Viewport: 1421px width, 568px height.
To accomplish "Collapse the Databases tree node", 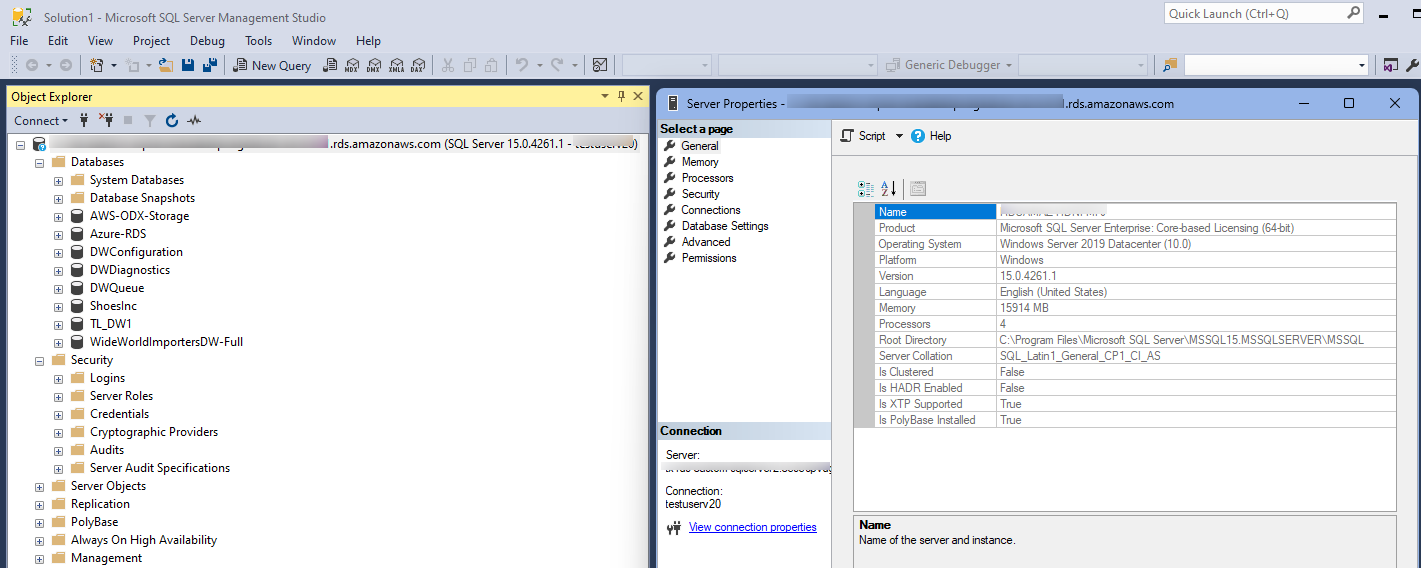I will [39, 162].
